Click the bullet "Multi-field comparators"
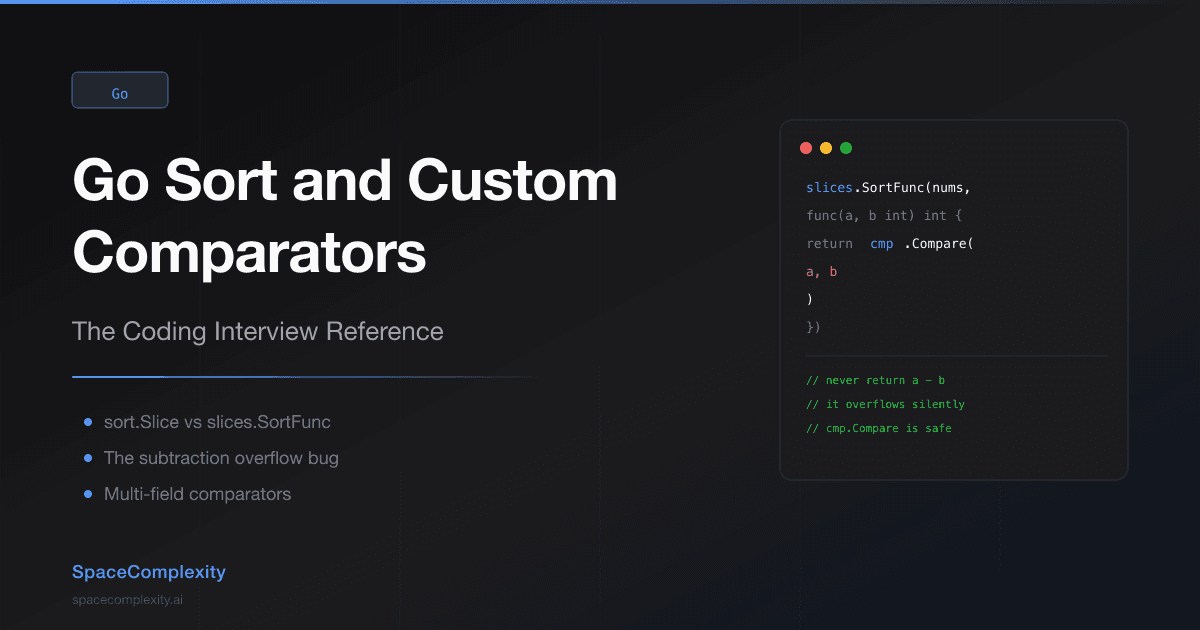Screen dimensions: 1200x630 click(x=197, y=494)
